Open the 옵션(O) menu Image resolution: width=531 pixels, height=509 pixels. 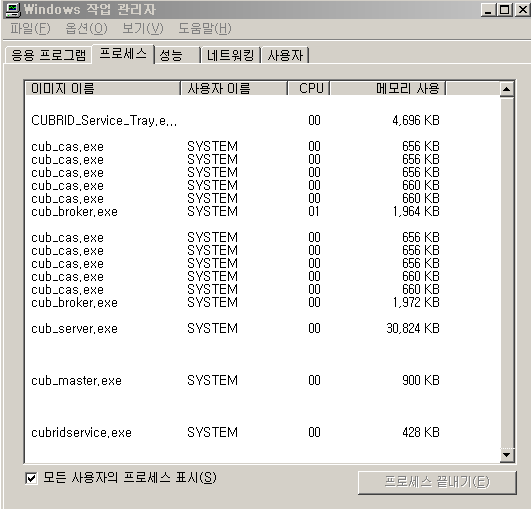pos(86,28)
